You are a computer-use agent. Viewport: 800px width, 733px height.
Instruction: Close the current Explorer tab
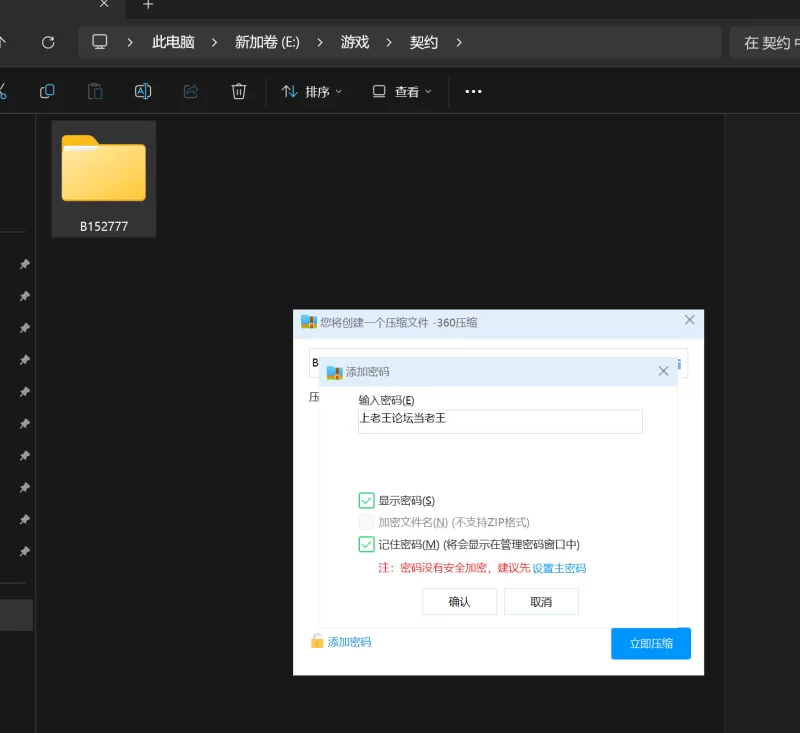[104, 4]
